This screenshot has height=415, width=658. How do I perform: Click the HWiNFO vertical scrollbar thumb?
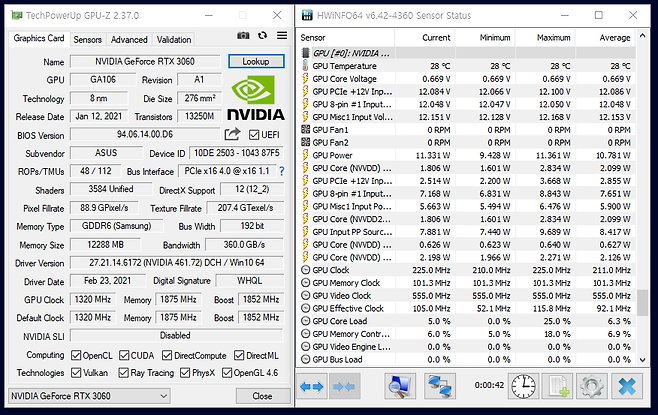pyautogui.click(x=642, y=302)
